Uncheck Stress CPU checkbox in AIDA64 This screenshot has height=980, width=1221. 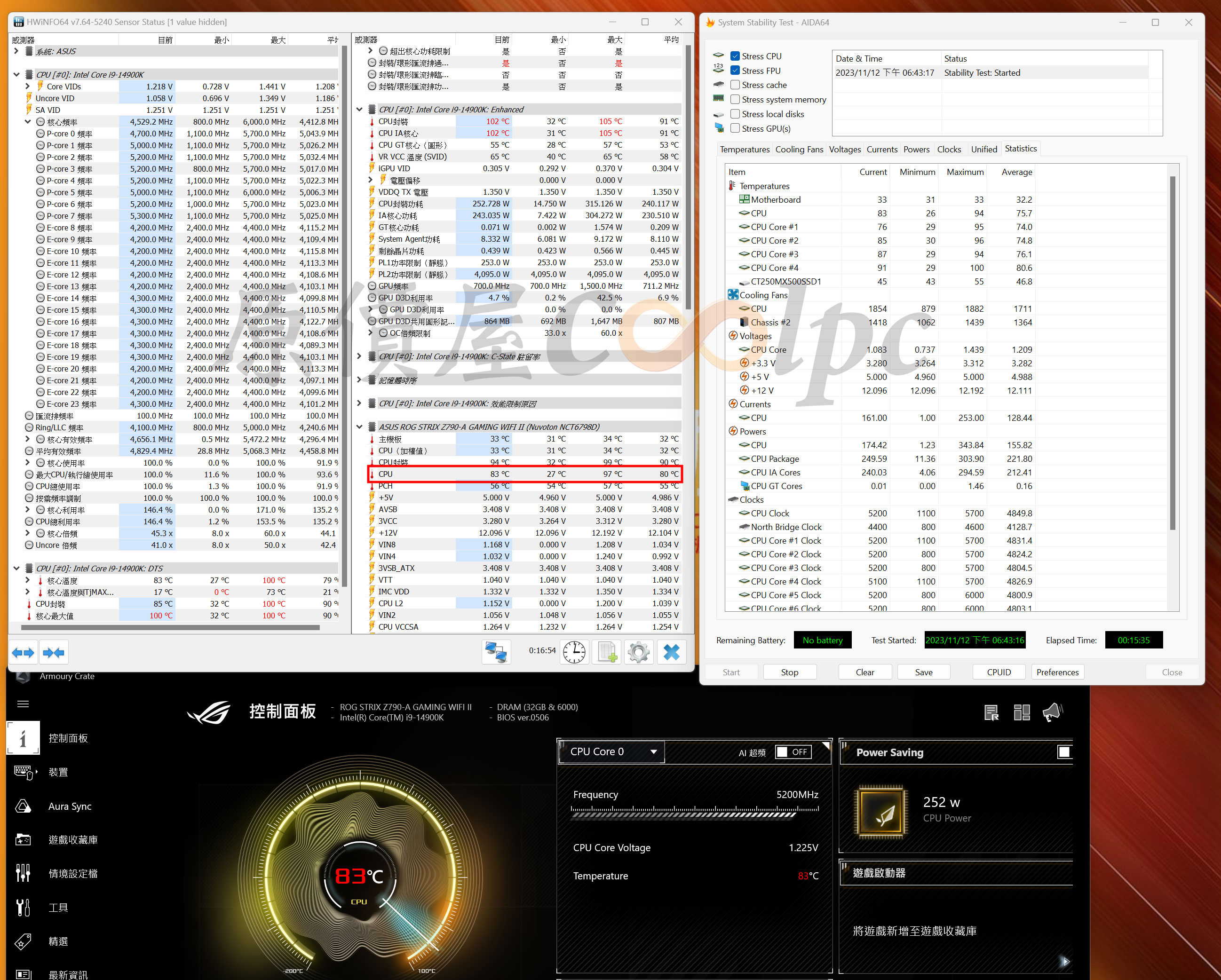(x=735, y=56)
